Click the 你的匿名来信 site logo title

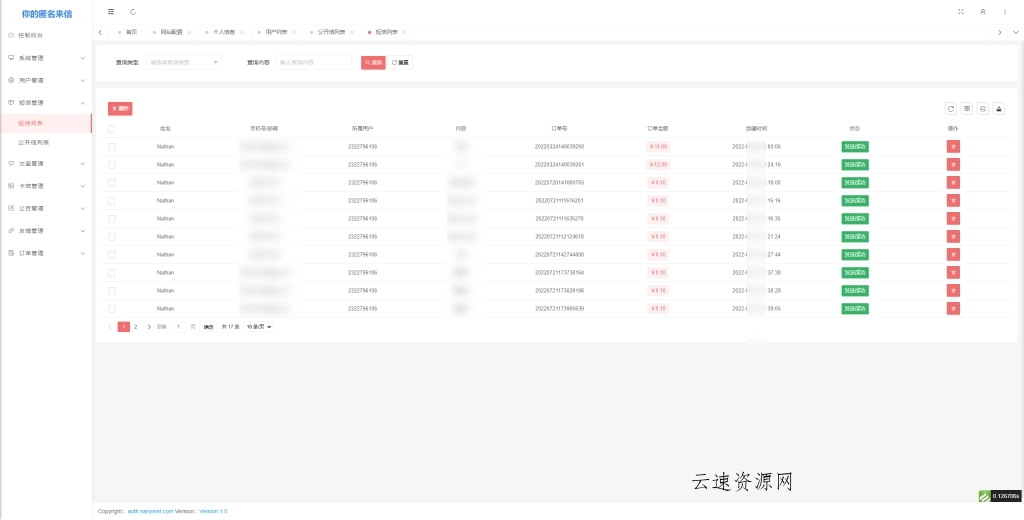[46, 14]
